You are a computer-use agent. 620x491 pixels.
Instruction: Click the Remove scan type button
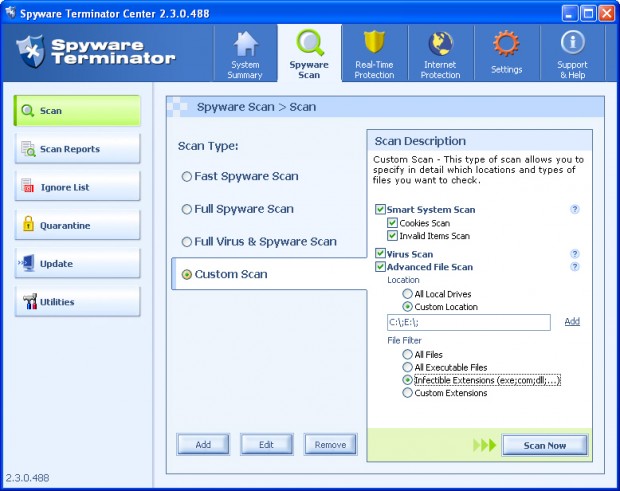pyautogui.click(x=330, y=444)
